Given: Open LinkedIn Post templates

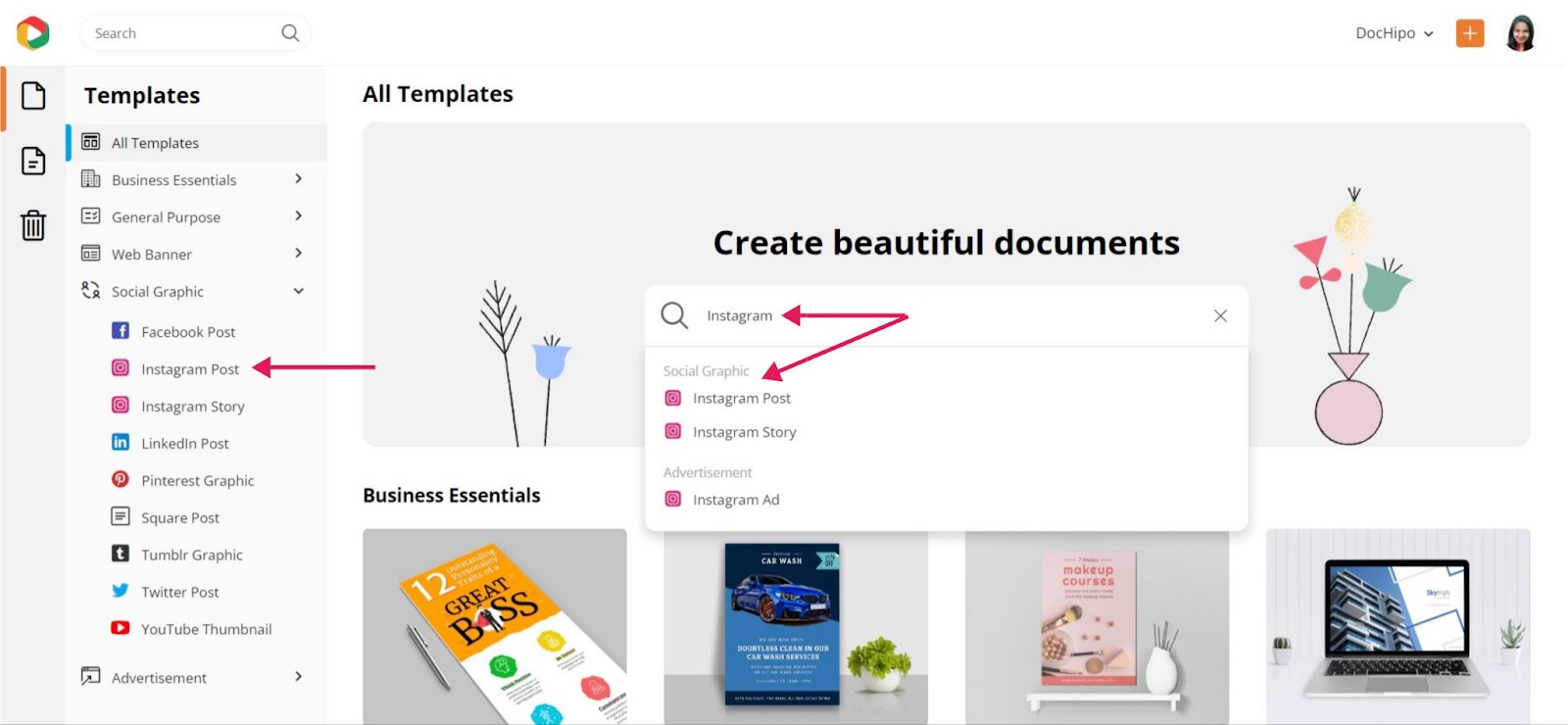Looking at the screenshot, I should 185,444.
